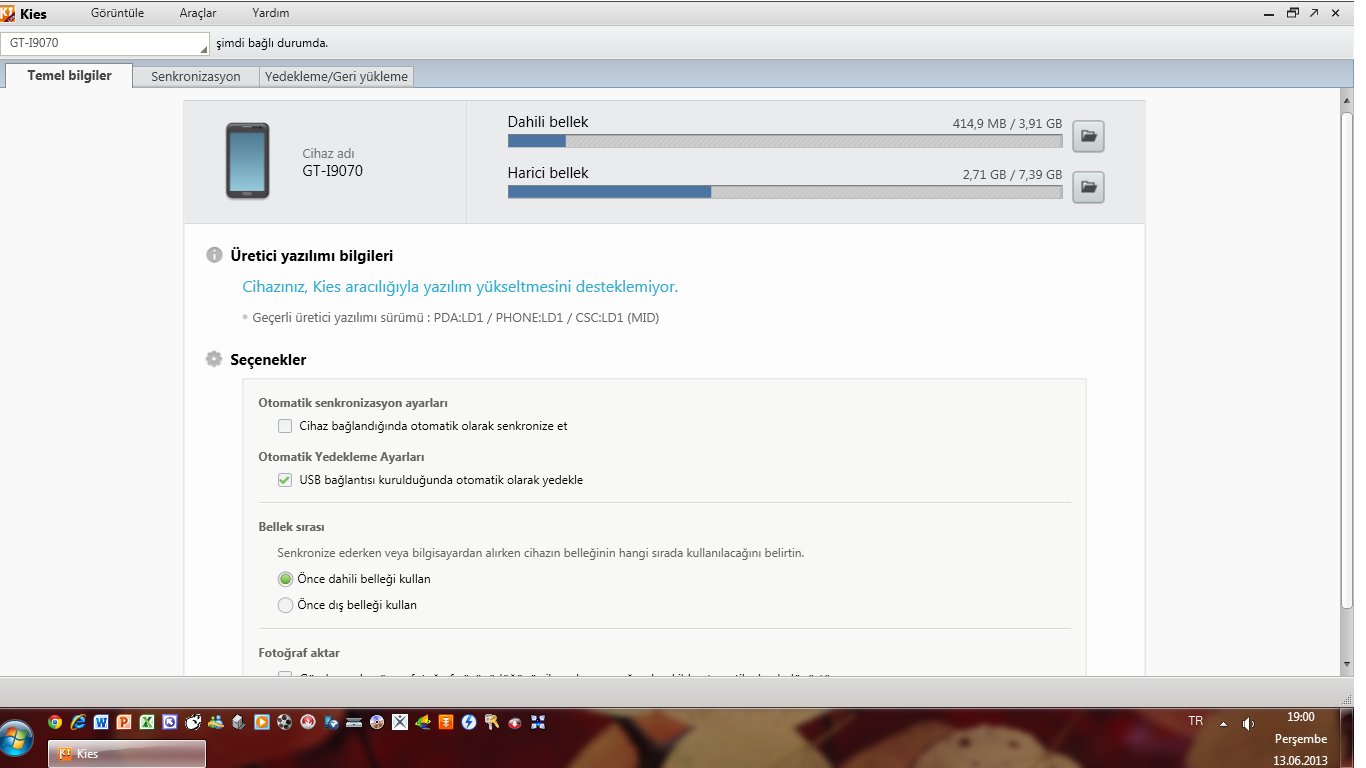Click the scrollbar down arrow
The width and height of the screenshot is (1366, 768).
tap(1346, 664)
